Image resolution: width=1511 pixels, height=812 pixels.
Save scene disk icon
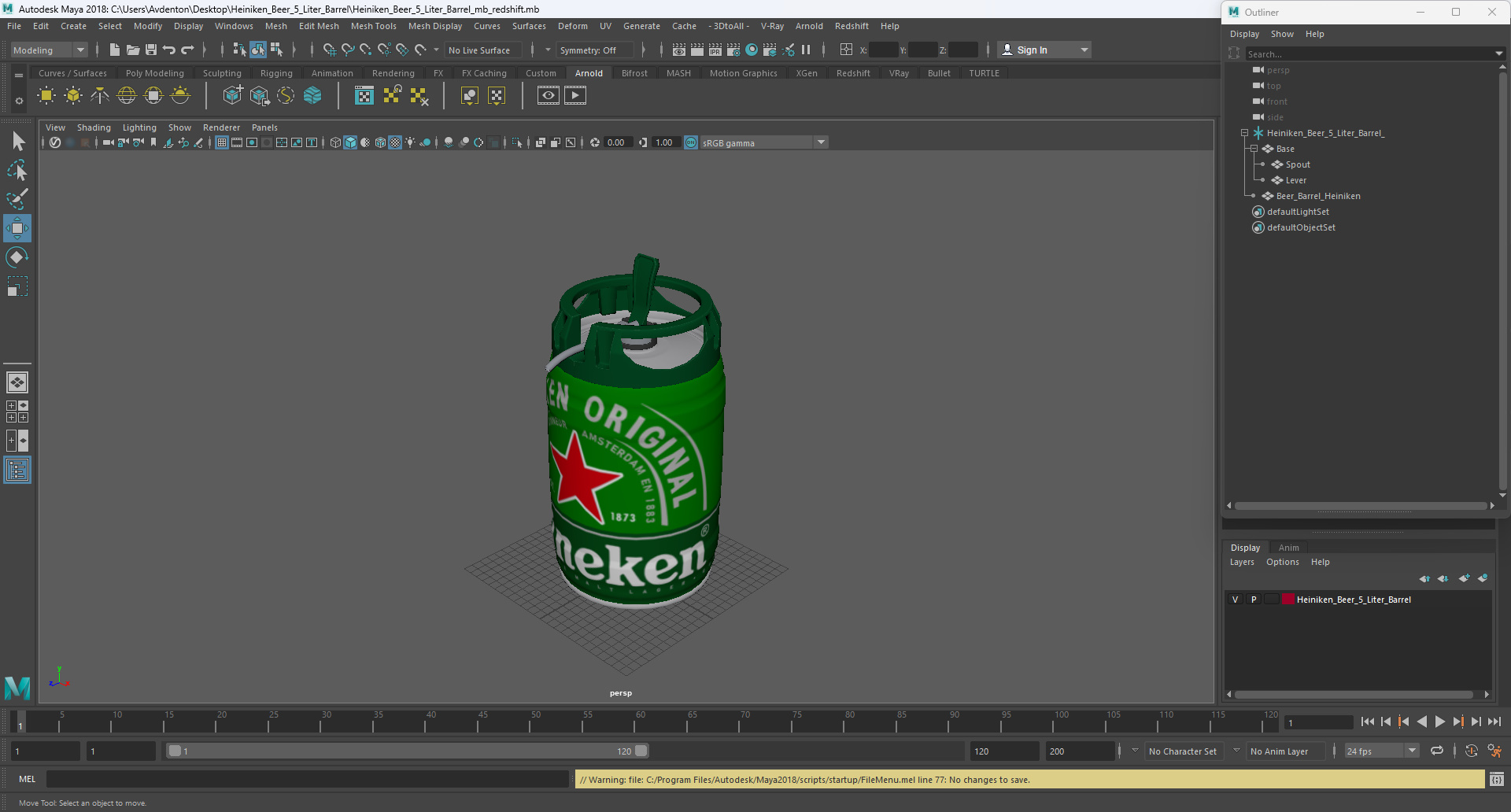point(151,50)
